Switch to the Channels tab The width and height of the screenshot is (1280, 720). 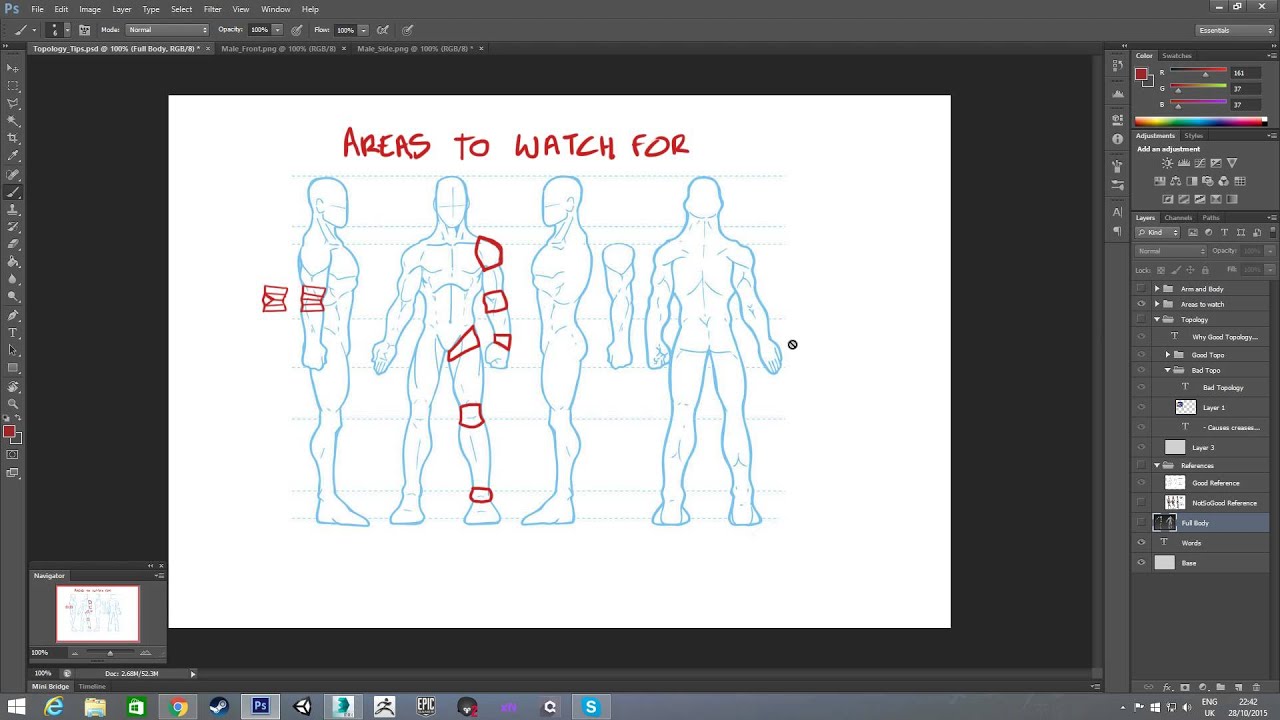click(1178, 218)
